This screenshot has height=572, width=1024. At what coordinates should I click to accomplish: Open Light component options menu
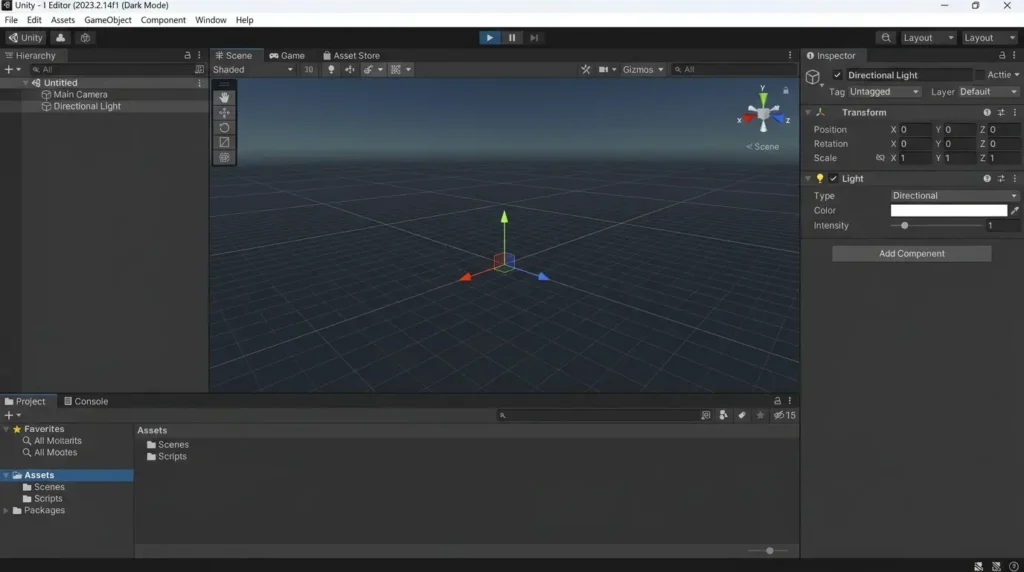pos(1015,178)
